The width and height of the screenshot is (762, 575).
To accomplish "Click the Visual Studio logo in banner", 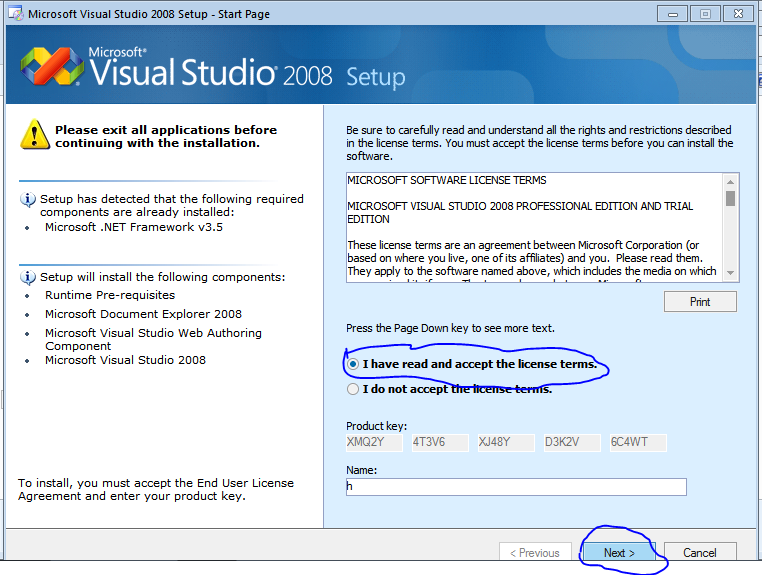I will (x=52, y=66).
